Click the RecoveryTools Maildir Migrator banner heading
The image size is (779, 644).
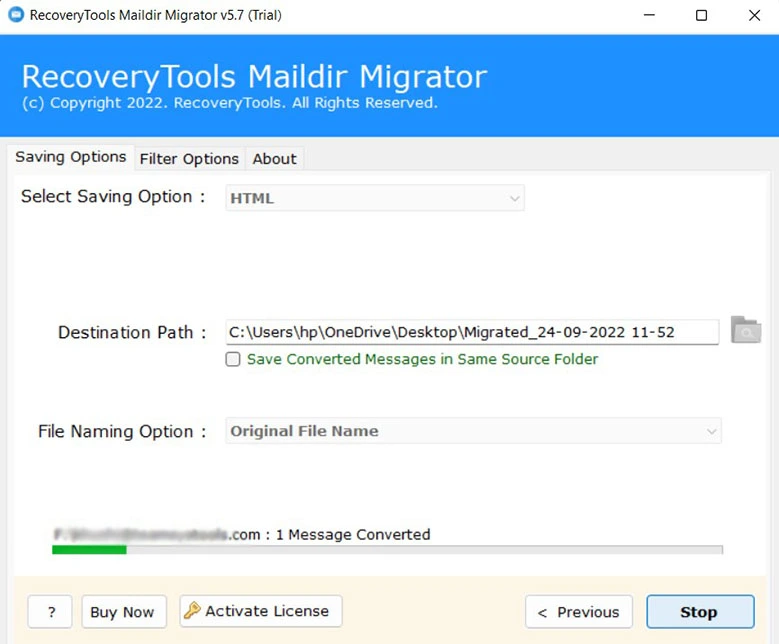tap(254, 77)
